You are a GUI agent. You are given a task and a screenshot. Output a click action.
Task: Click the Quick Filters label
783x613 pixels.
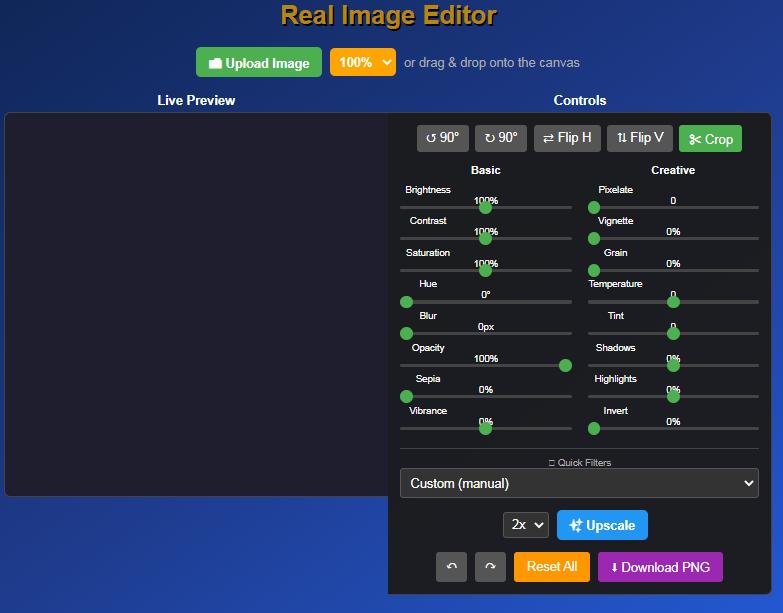(x=580, y=463)
